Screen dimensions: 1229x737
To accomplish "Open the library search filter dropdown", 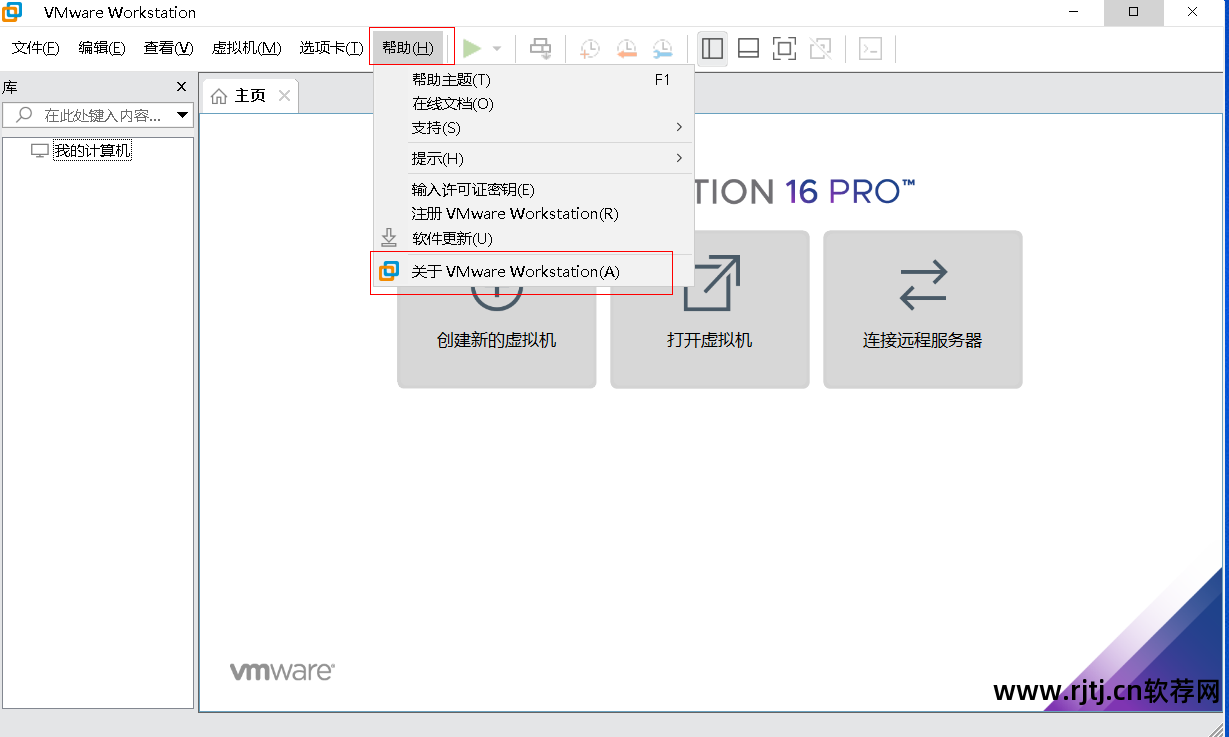I will pos(182,115).
